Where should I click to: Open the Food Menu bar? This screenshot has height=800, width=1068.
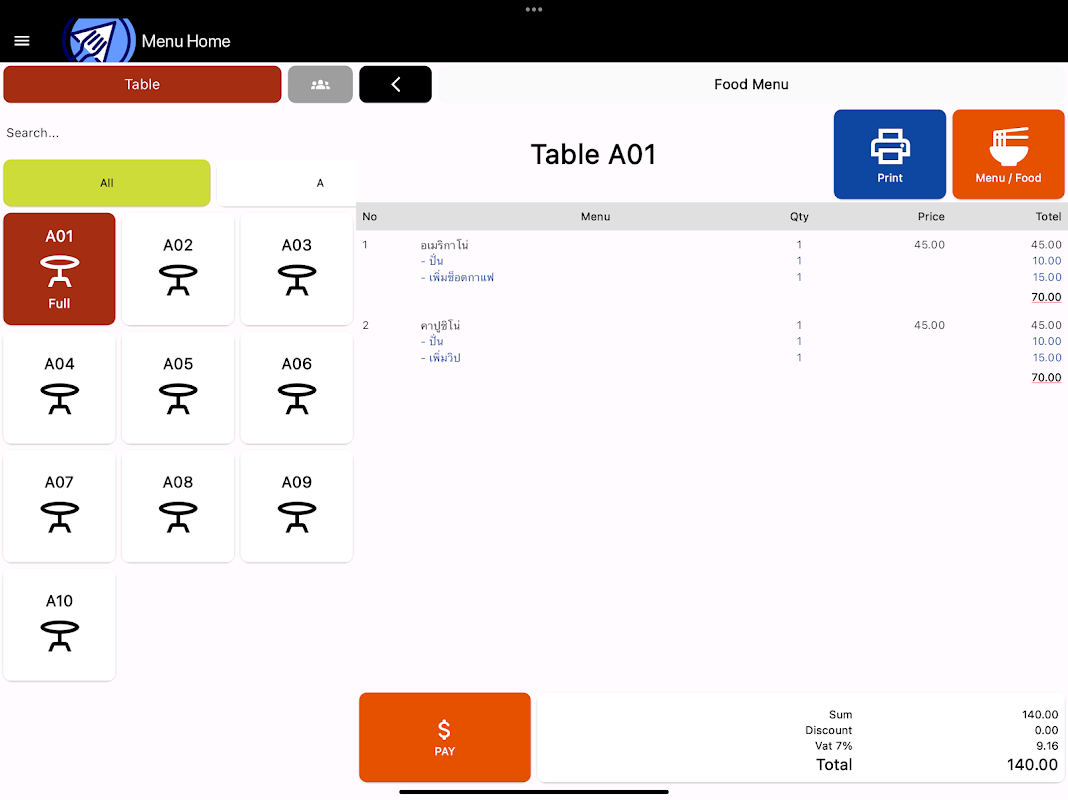click(x=751, y=84)
